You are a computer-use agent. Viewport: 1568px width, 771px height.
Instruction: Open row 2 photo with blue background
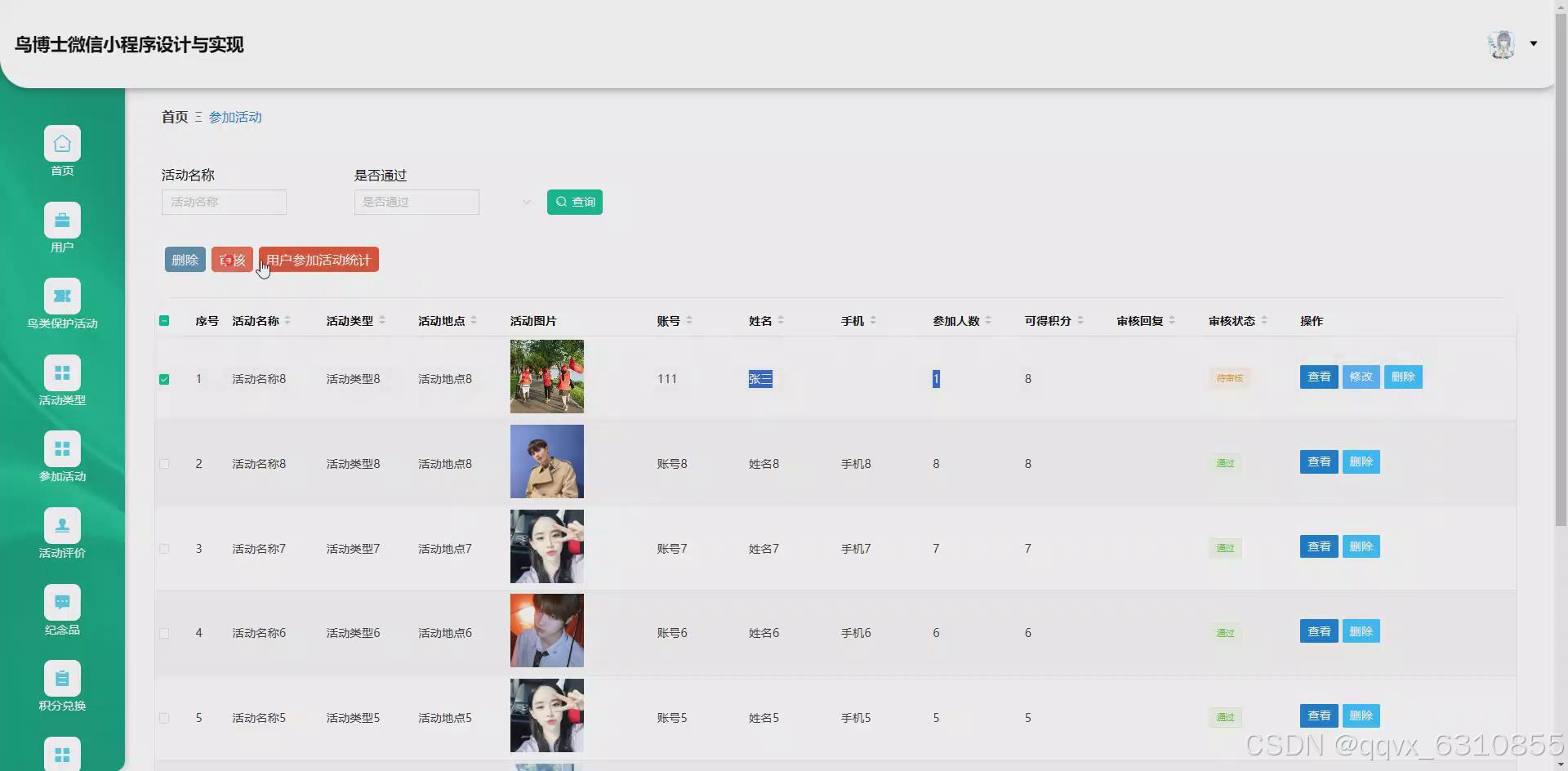click(547, 461)
